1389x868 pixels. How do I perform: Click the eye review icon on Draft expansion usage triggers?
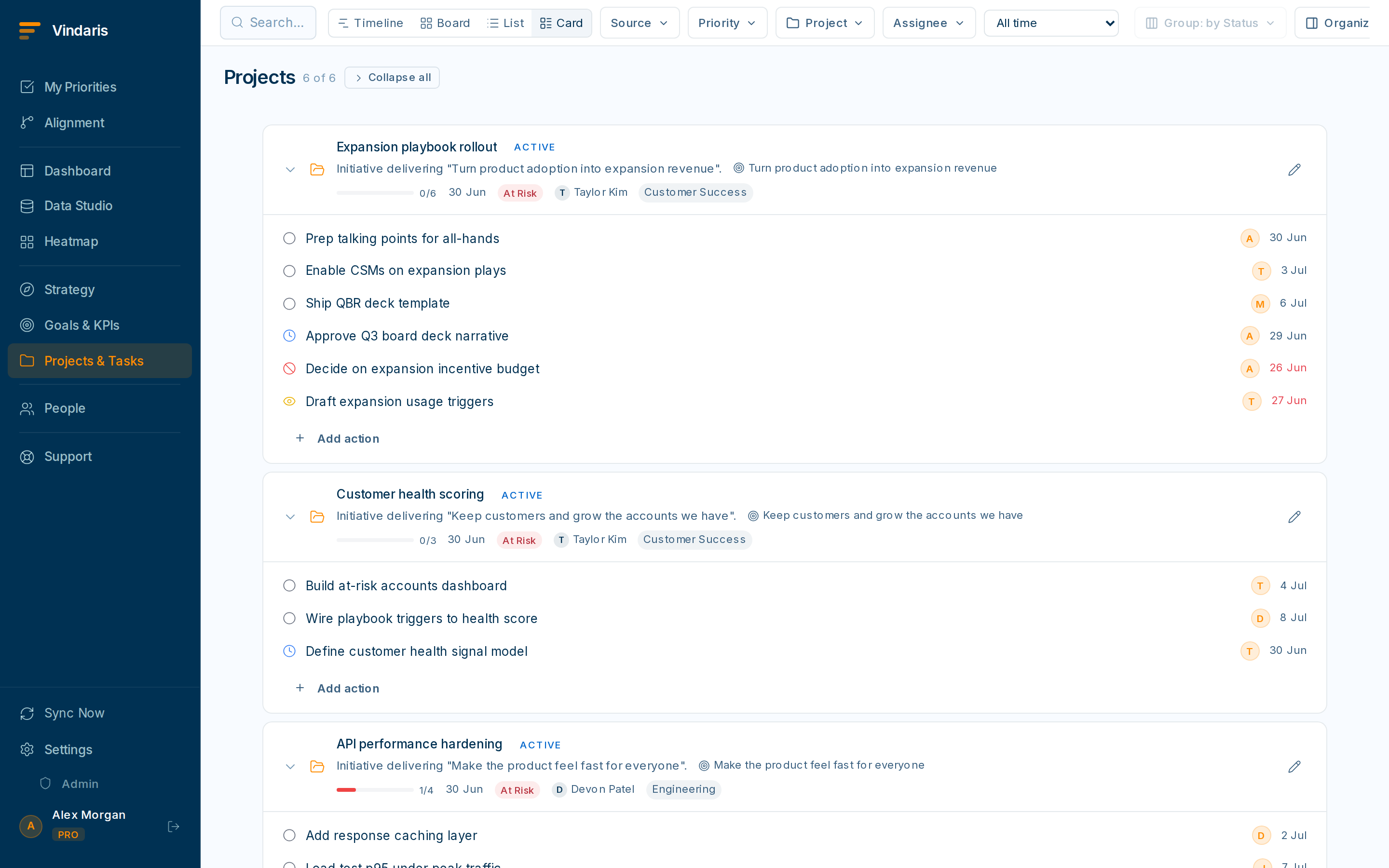[x=289, y=401]
